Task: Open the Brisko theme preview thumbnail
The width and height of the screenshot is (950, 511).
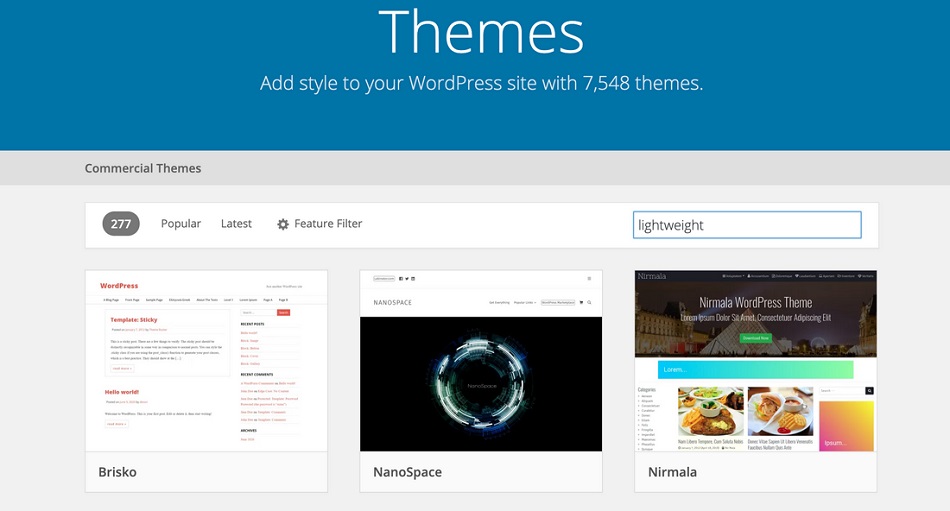Action: [x=207, y=361]
